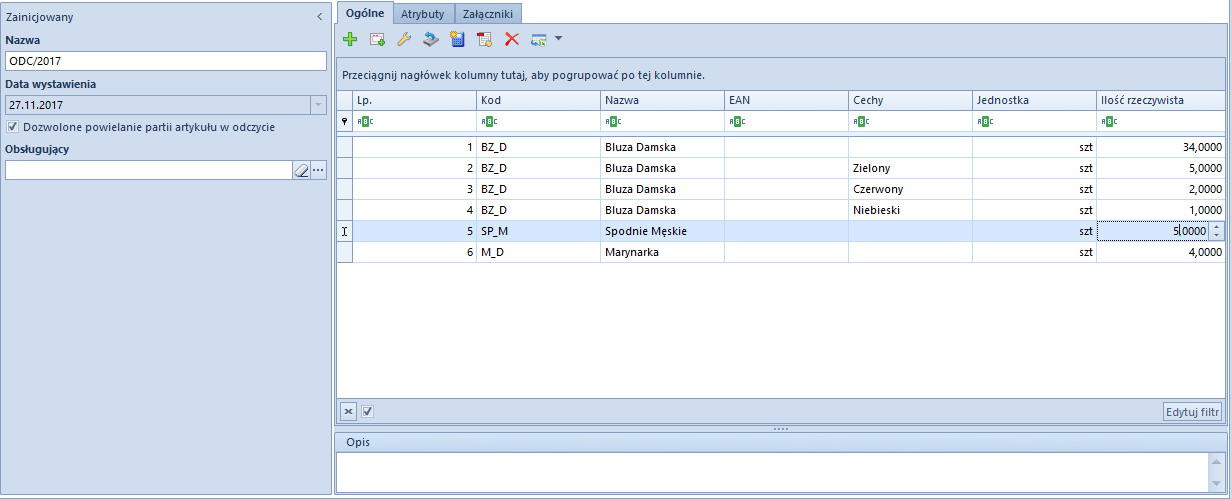Click the Zielony attribute cell
Screen dimensions: 1231x499
pos(910,168)
